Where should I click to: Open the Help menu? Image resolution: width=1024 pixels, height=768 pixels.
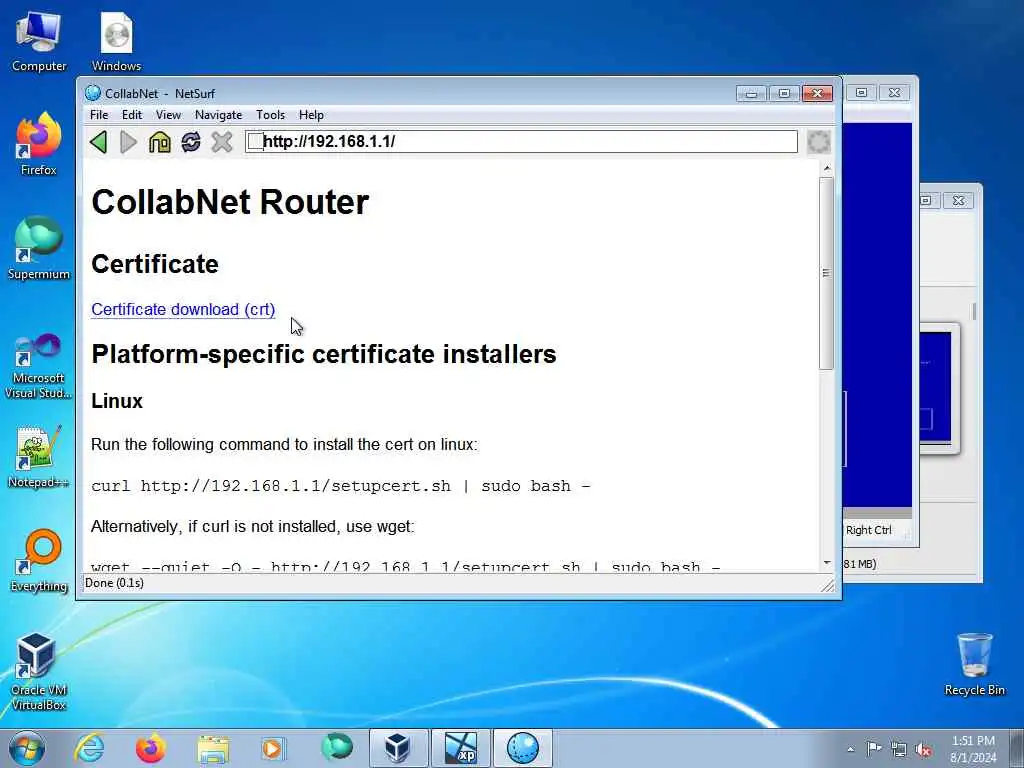[312, 115]
